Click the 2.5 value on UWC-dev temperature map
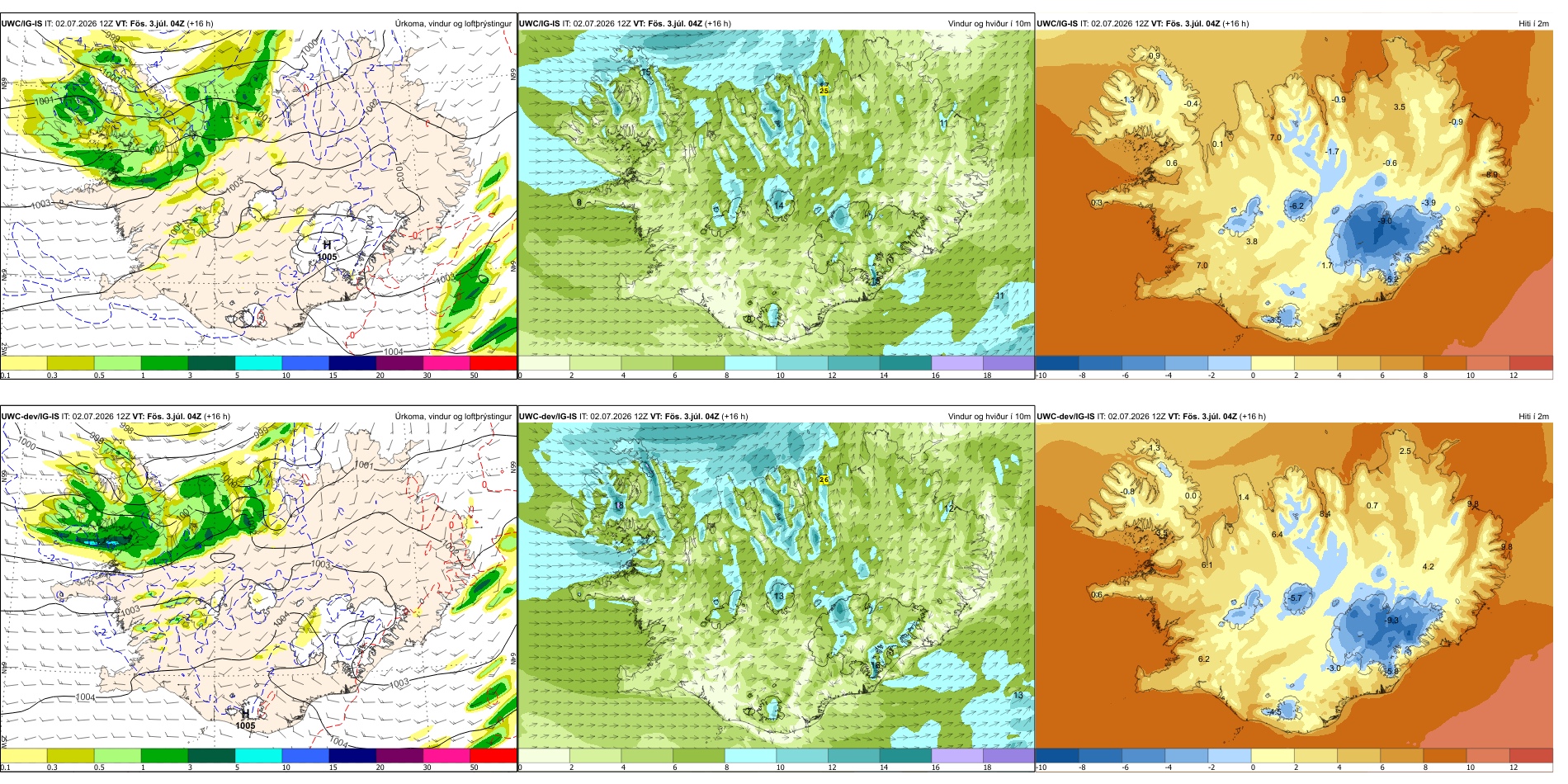This screenshot has height=784, width=1568. 1405,451
